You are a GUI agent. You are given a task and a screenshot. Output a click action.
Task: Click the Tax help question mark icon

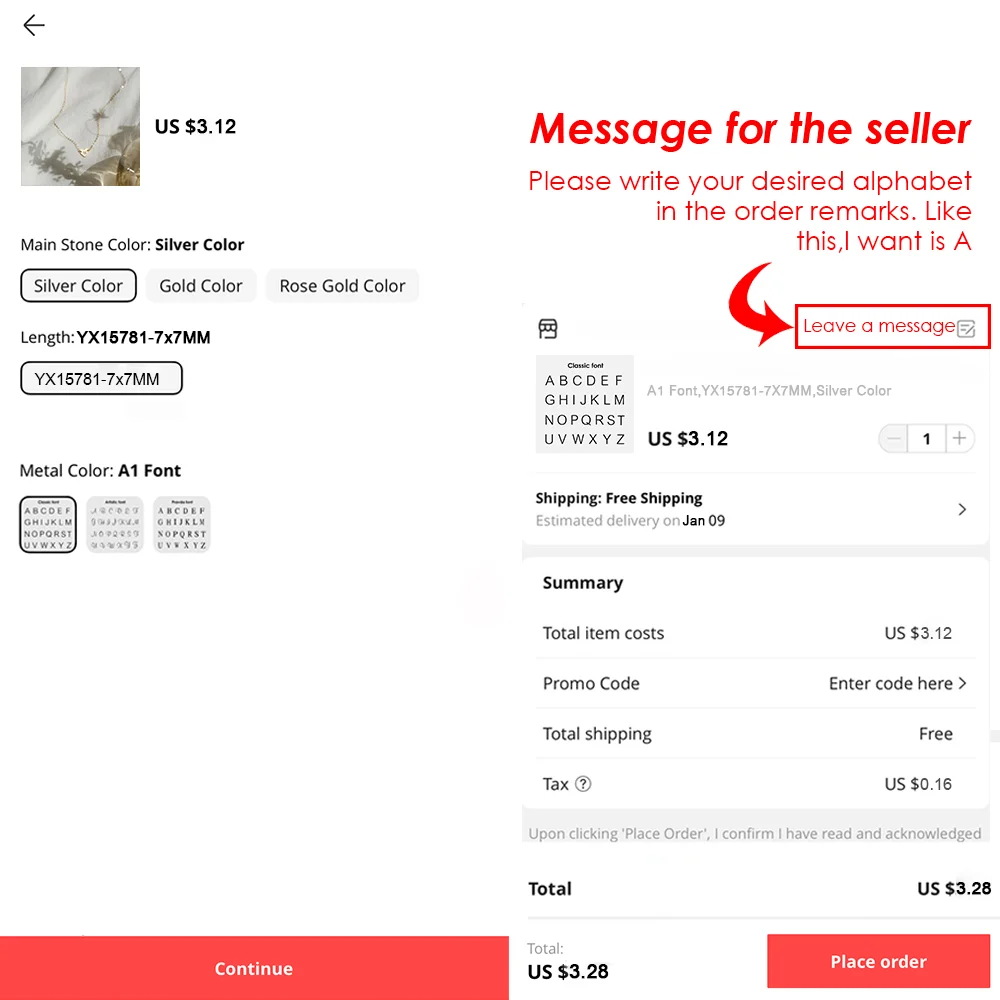[583, 784]
